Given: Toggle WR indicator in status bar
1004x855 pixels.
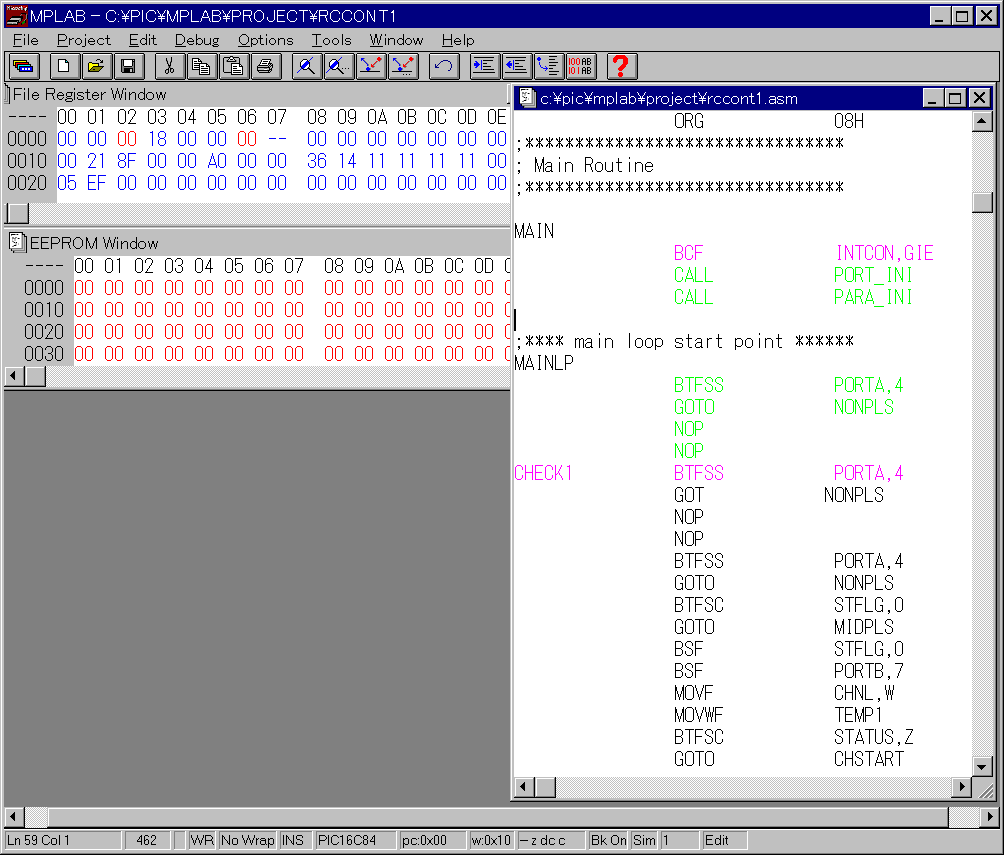Looking at the screenshot, I should pos(202,840).
